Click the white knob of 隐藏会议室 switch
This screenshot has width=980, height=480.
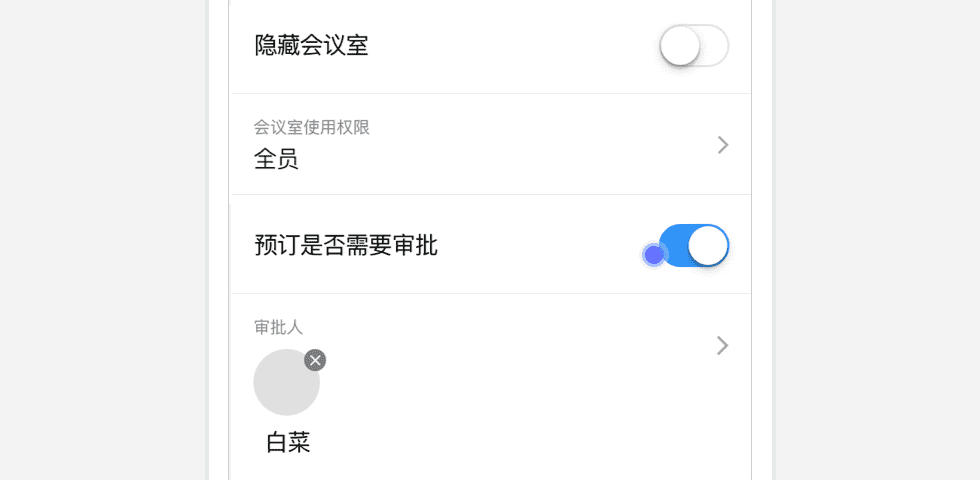680,46
